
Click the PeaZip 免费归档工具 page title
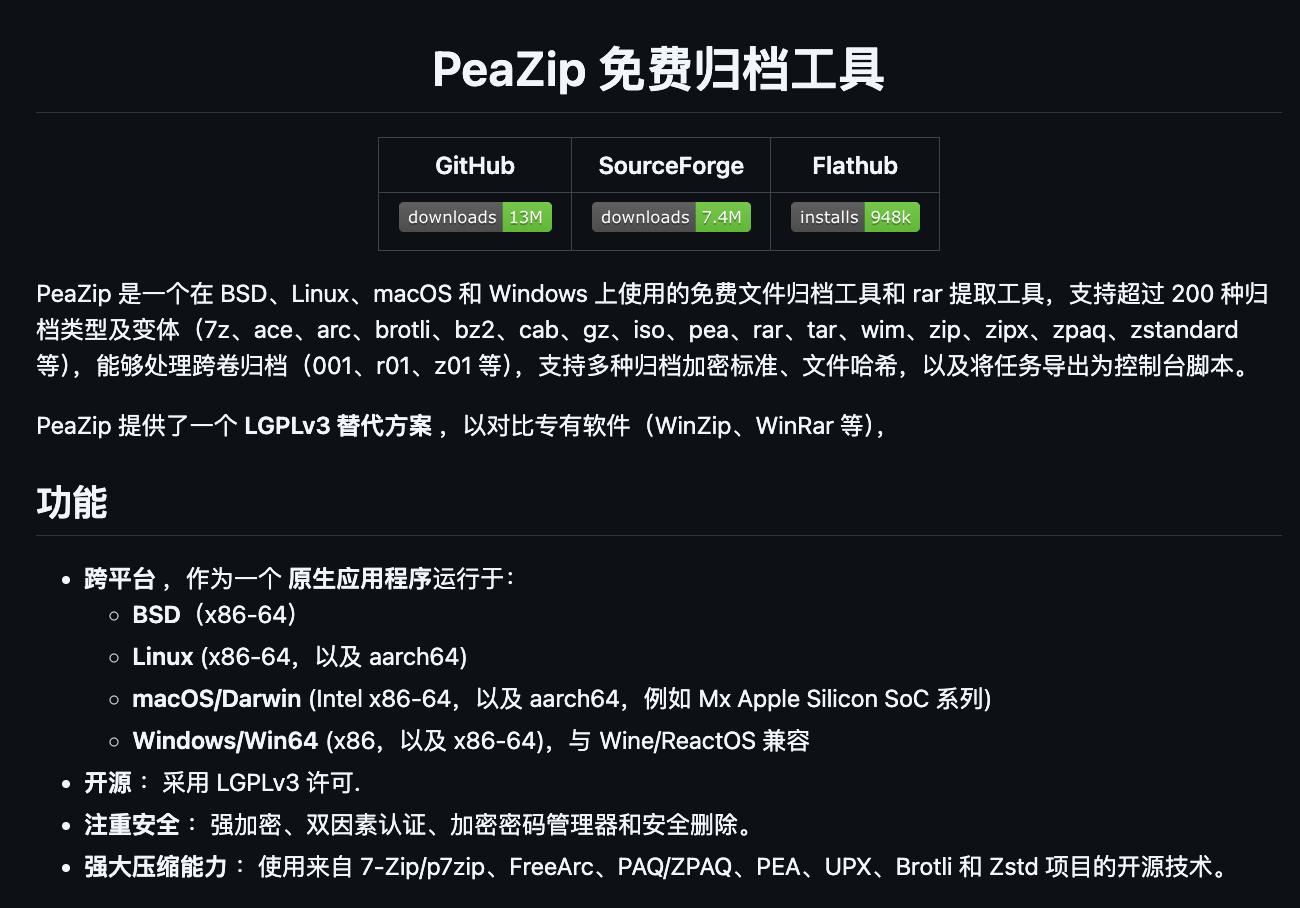coord(658,71)
